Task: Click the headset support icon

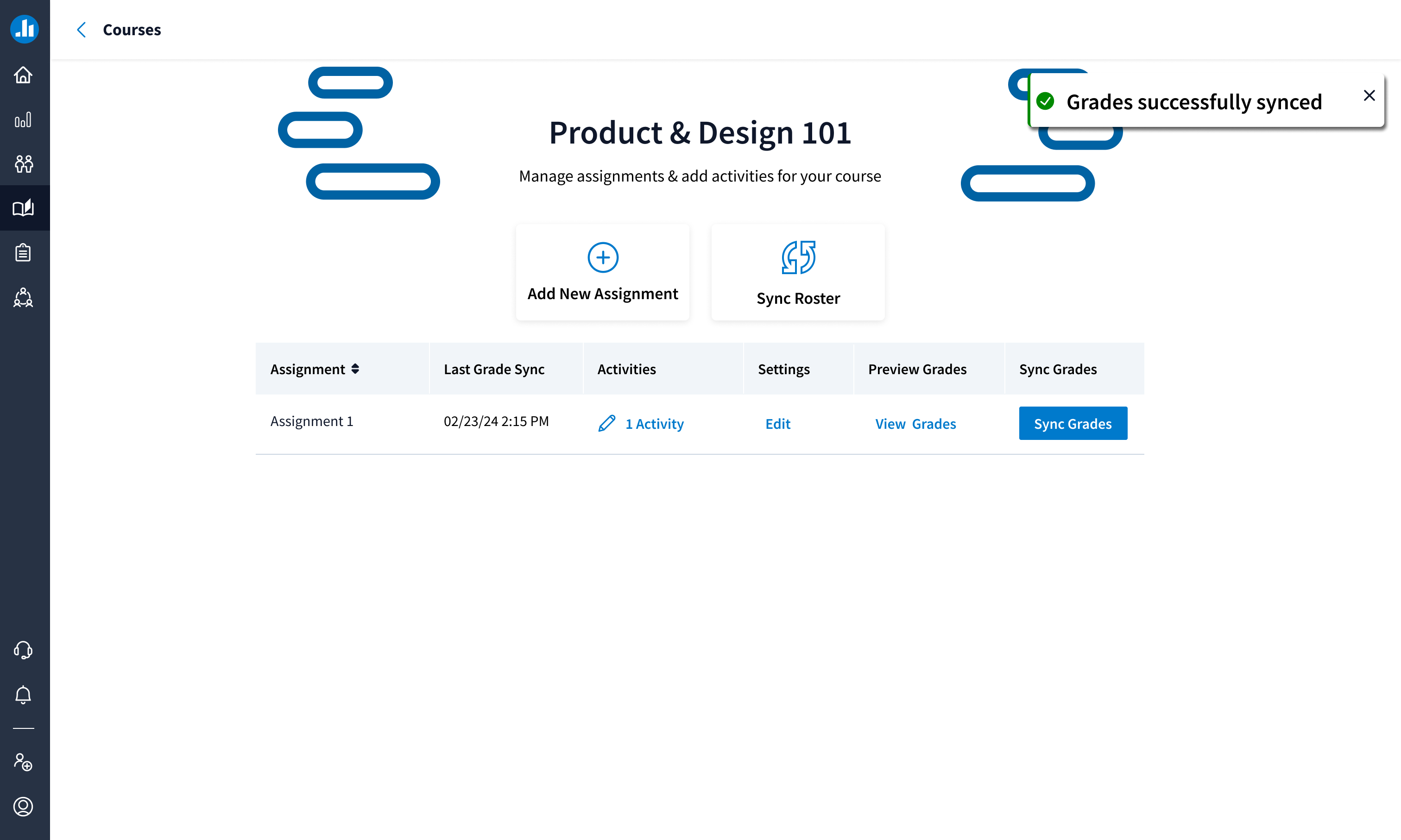Action: click(x=23, y=651)
